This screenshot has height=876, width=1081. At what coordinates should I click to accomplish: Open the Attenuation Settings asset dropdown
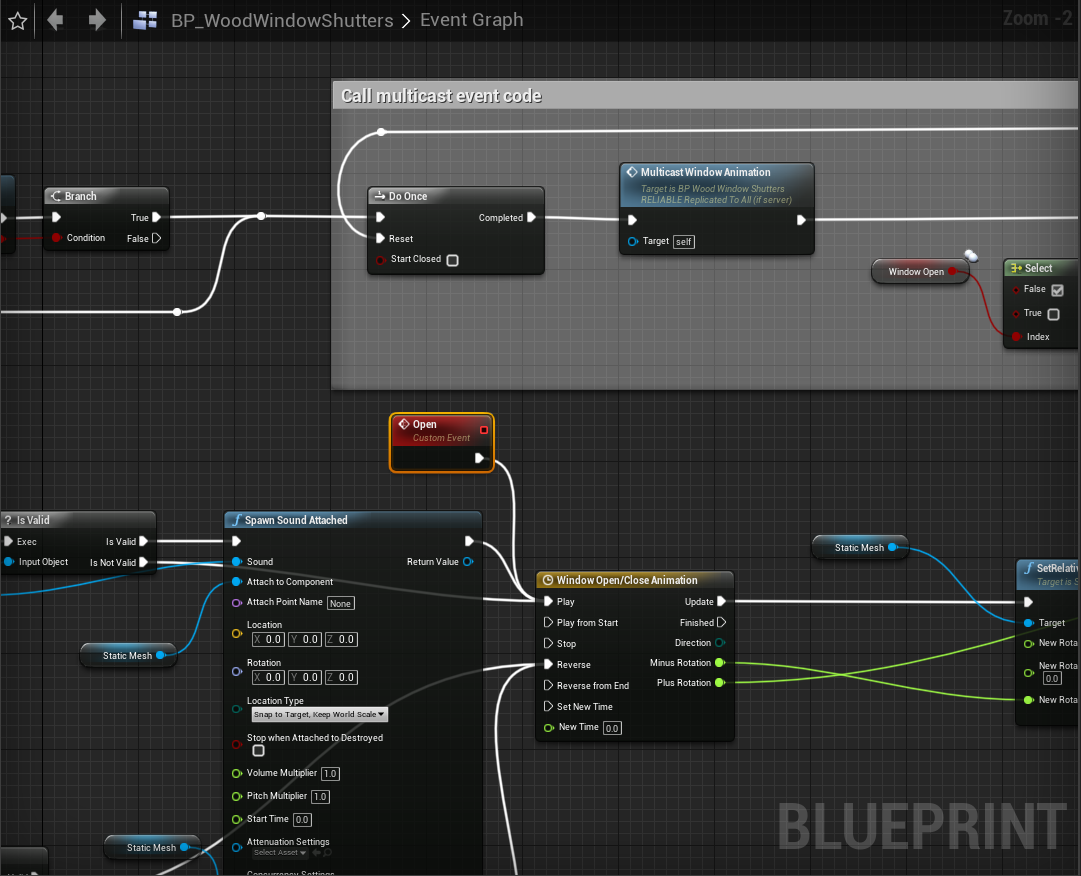pyautogui.click(x=280, y=853)
